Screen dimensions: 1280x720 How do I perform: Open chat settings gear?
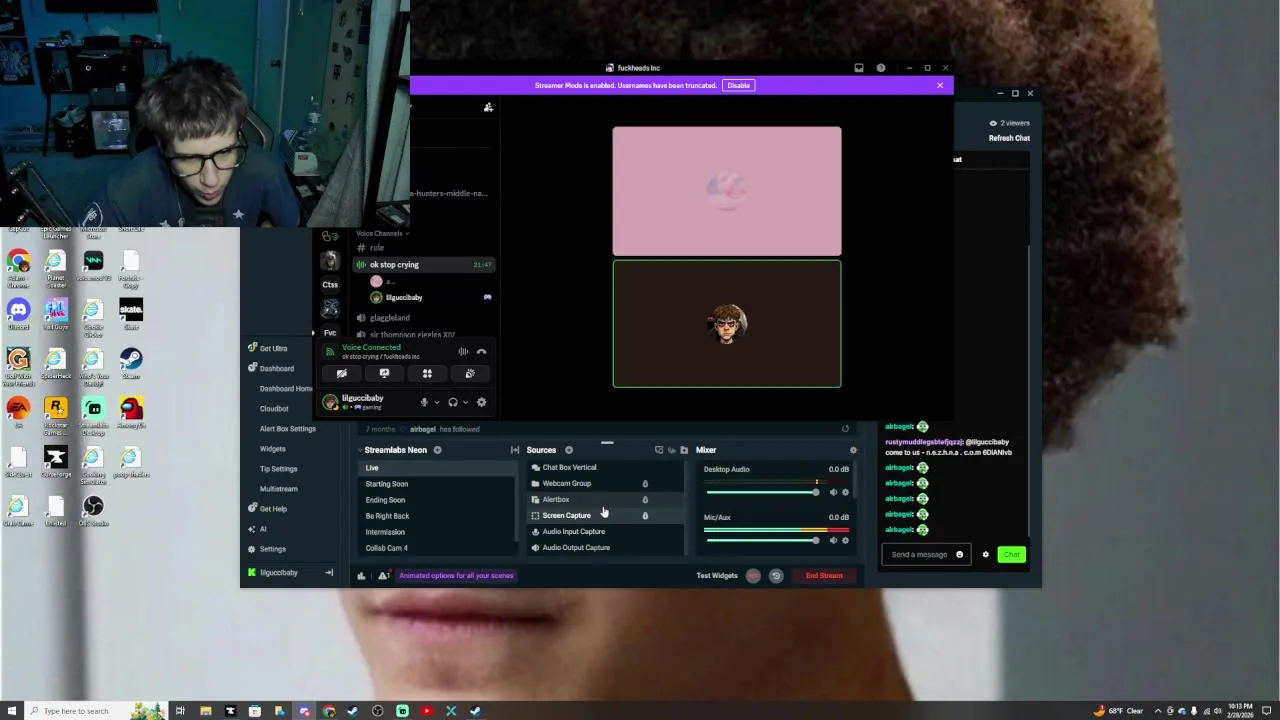coord(985,555)
